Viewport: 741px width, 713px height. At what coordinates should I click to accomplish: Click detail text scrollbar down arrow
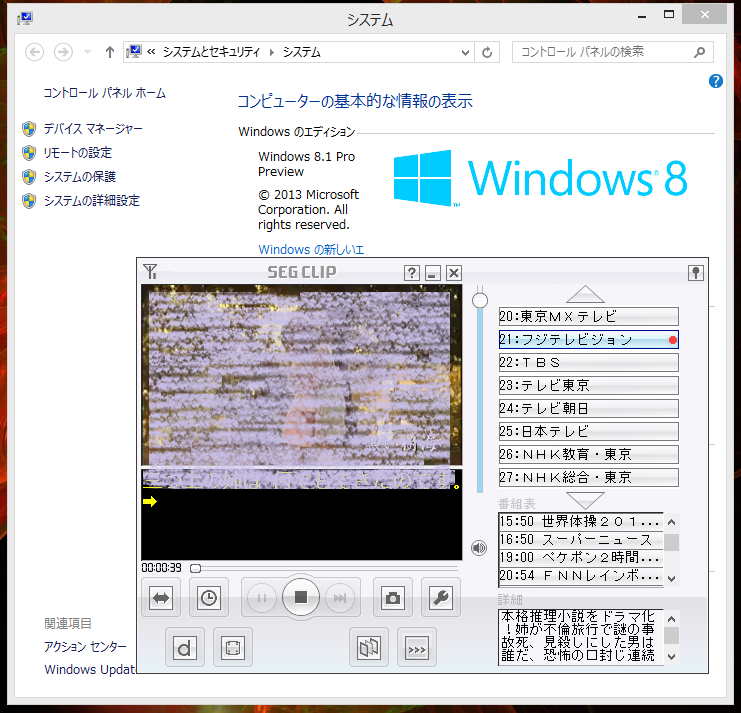tap(671, 657)
